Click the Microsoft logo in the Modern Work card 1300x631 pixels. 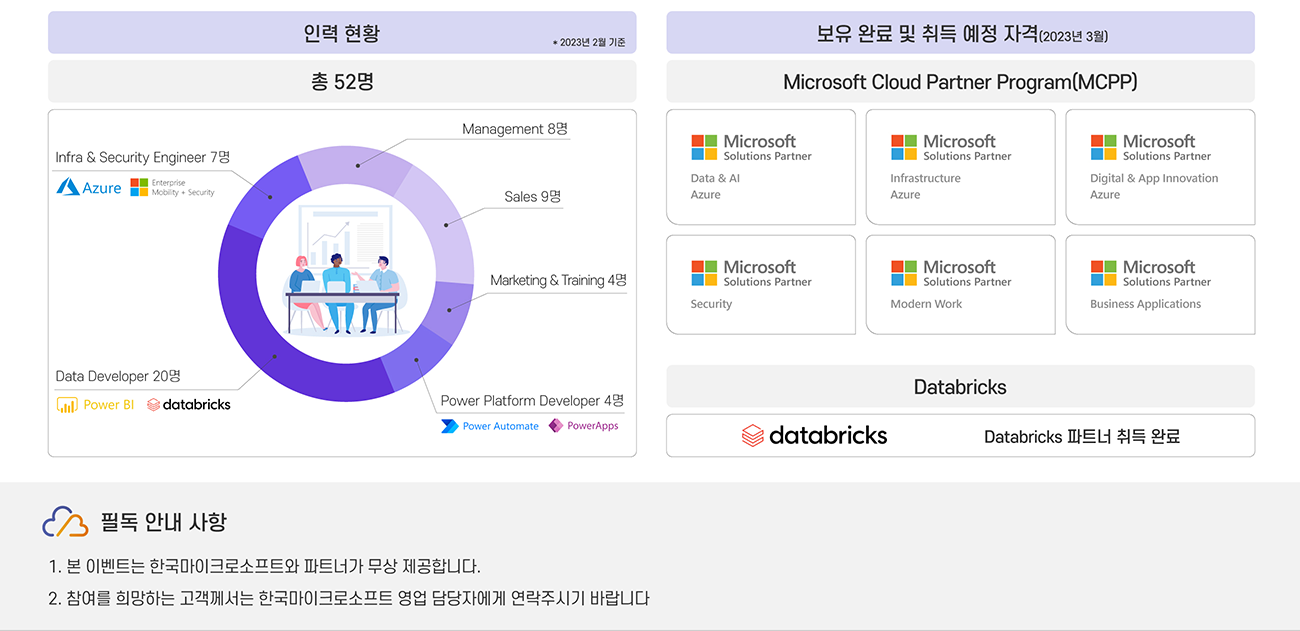(951, 274)
